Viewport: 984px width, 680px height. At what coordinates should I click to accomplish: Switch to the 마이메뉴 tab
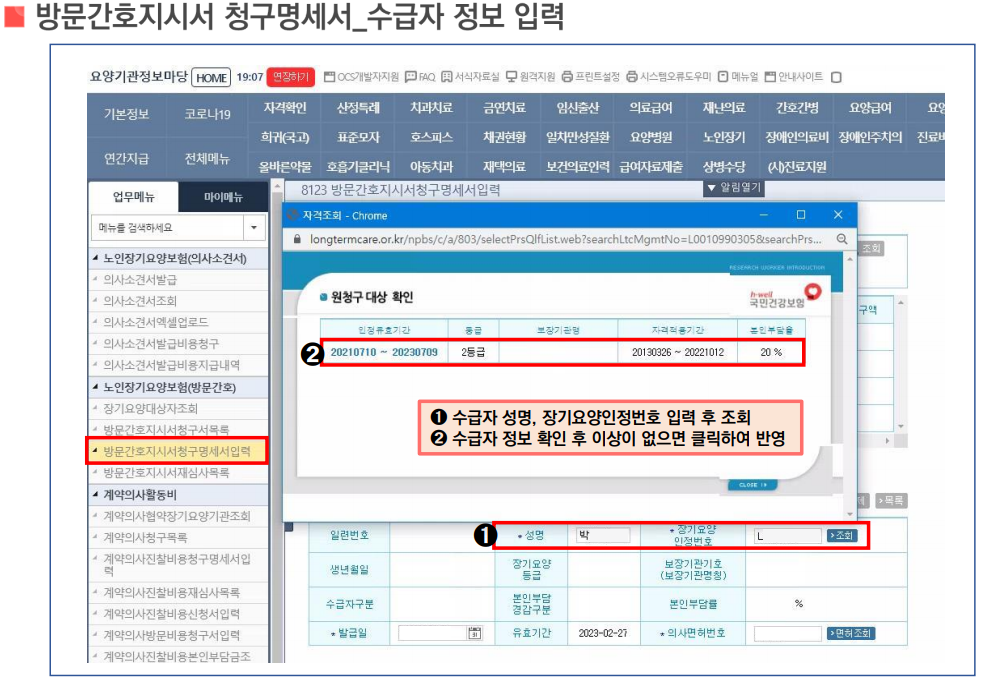[223, 197]
